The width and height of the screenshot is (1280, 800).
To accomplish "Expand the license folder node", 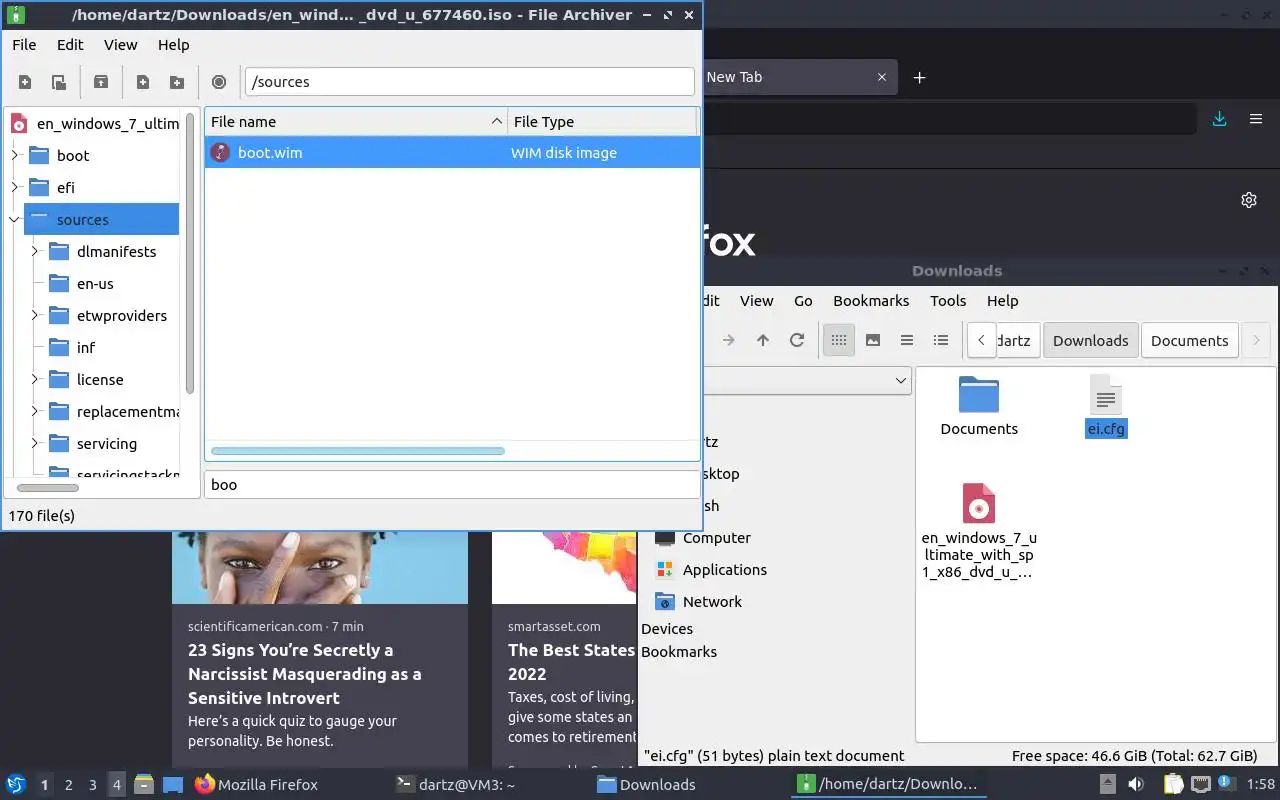I will click(35, 379).
